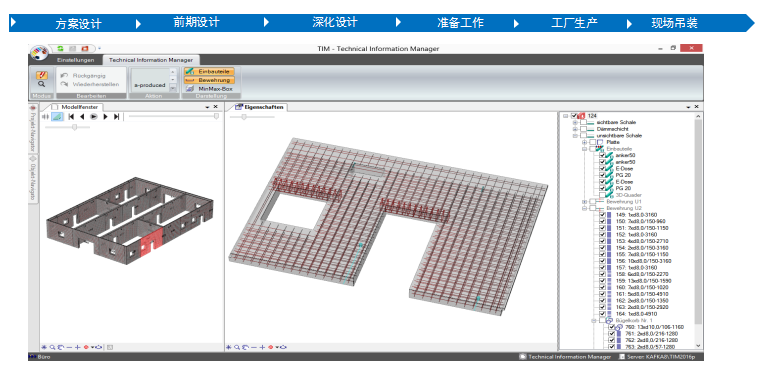Check the sichtbare Schale checkbox
The image size is (769, 377).
[584, 122]
